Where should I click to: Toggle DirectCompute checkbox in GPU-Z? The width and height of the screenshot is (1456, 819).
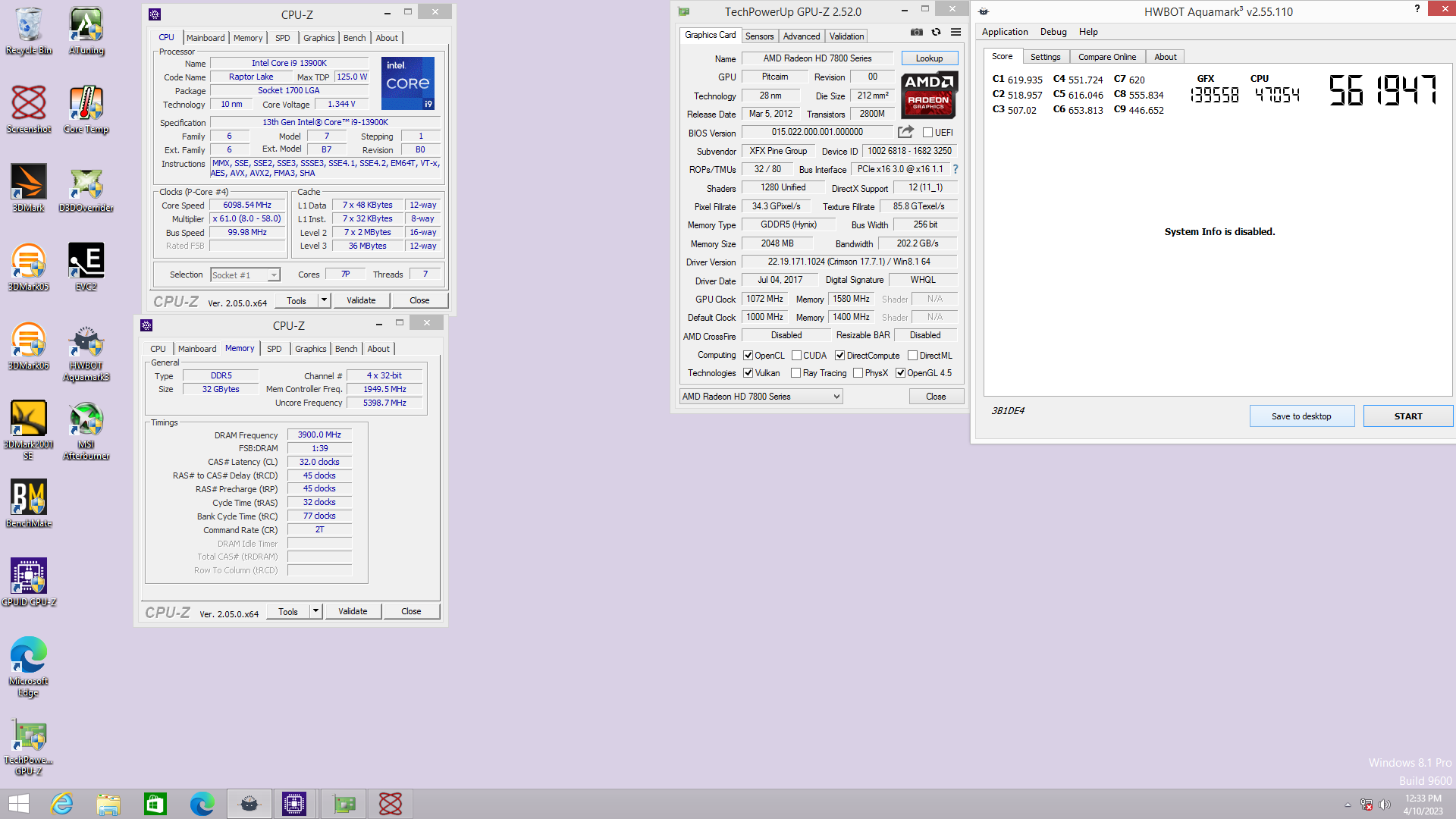[x=839, y=356]
